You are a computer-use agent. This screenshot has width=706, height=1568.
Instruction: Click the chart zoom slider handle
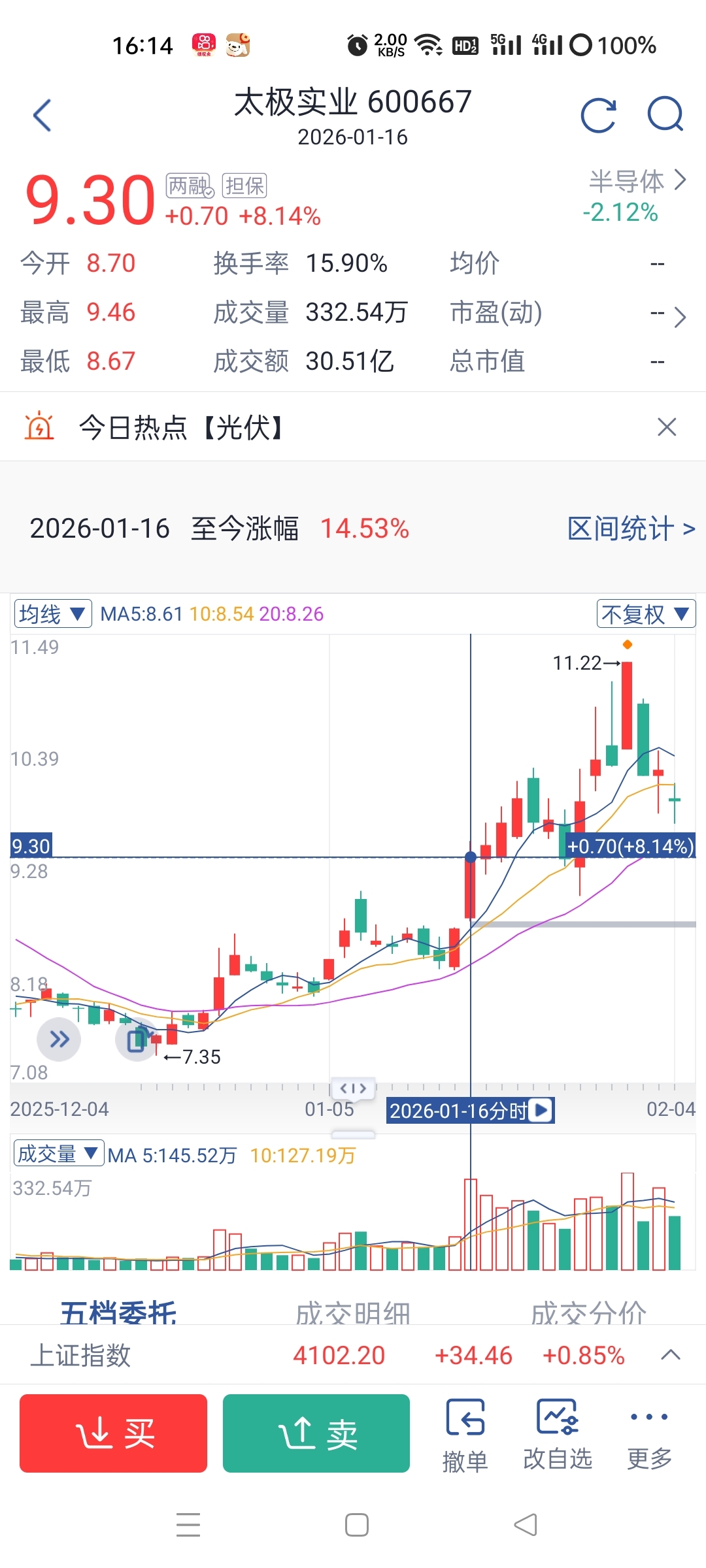coord(353,1088)
